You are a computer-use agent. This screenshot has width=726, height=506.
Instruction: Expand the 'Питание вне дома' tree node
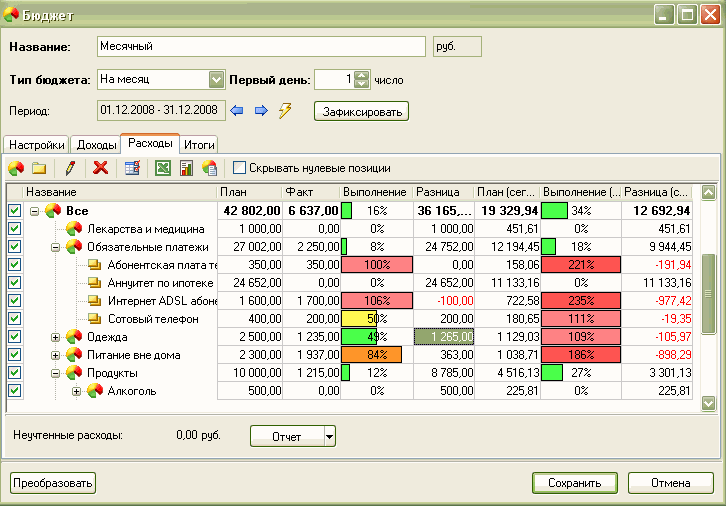pos(56,355)
